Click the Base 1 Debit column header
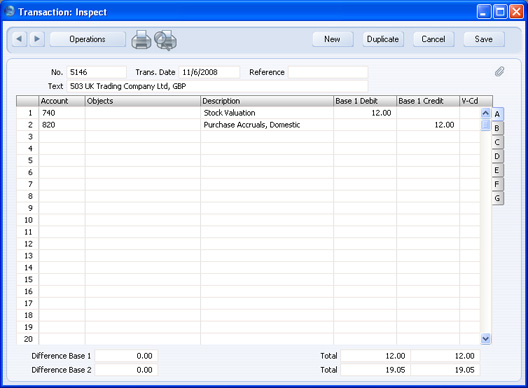Image resolution: width=528 pixels, height=388 pixels. 365,101
